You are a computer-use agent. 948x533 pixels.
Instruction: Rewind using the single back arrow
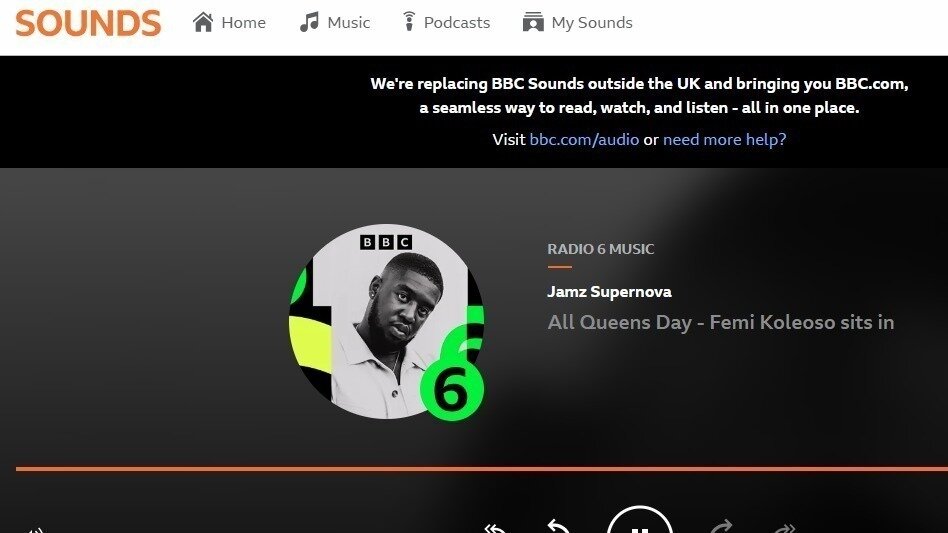point(559,526)
